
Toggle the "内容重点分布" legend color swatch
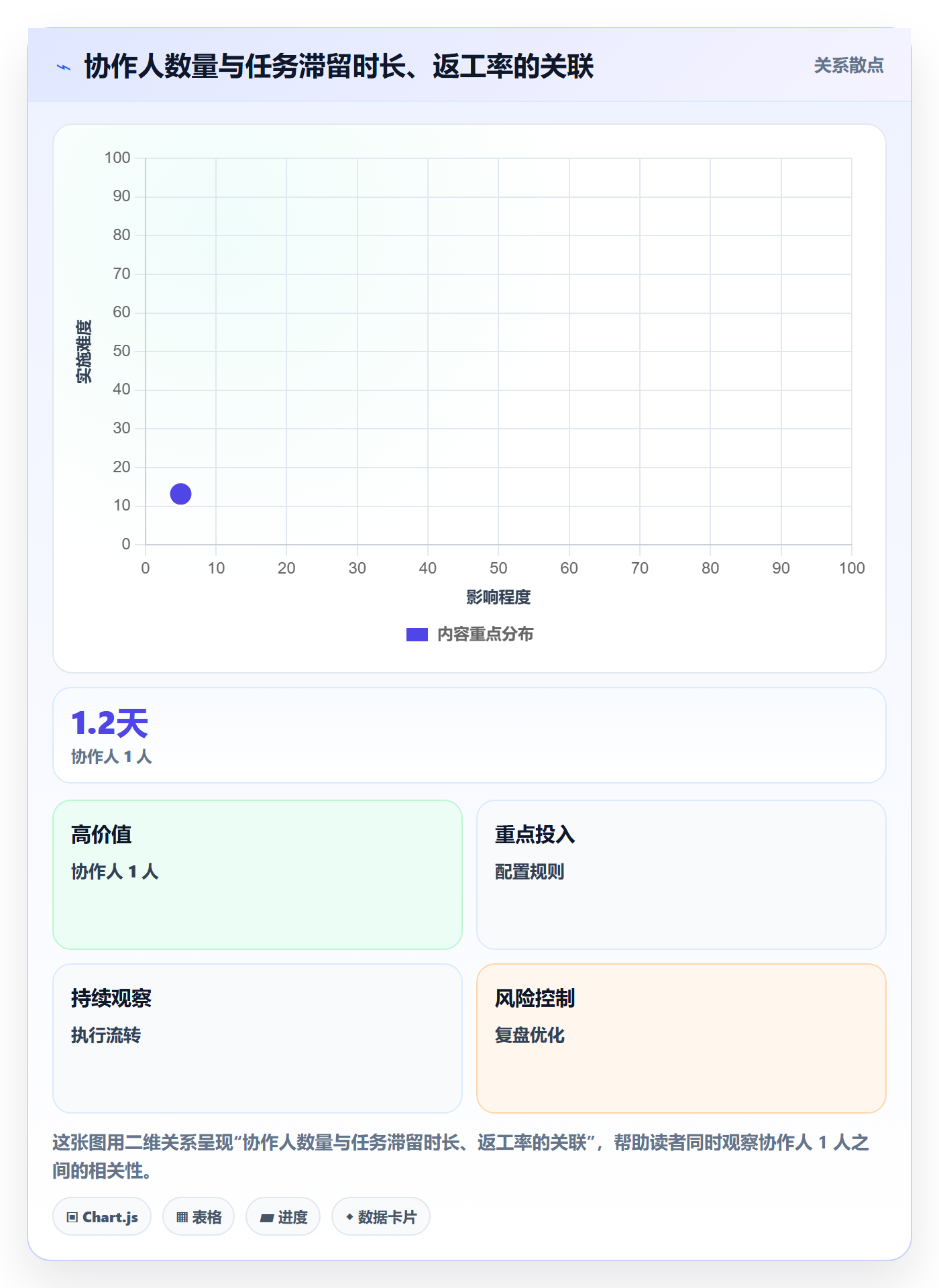[x=417, y=635]
